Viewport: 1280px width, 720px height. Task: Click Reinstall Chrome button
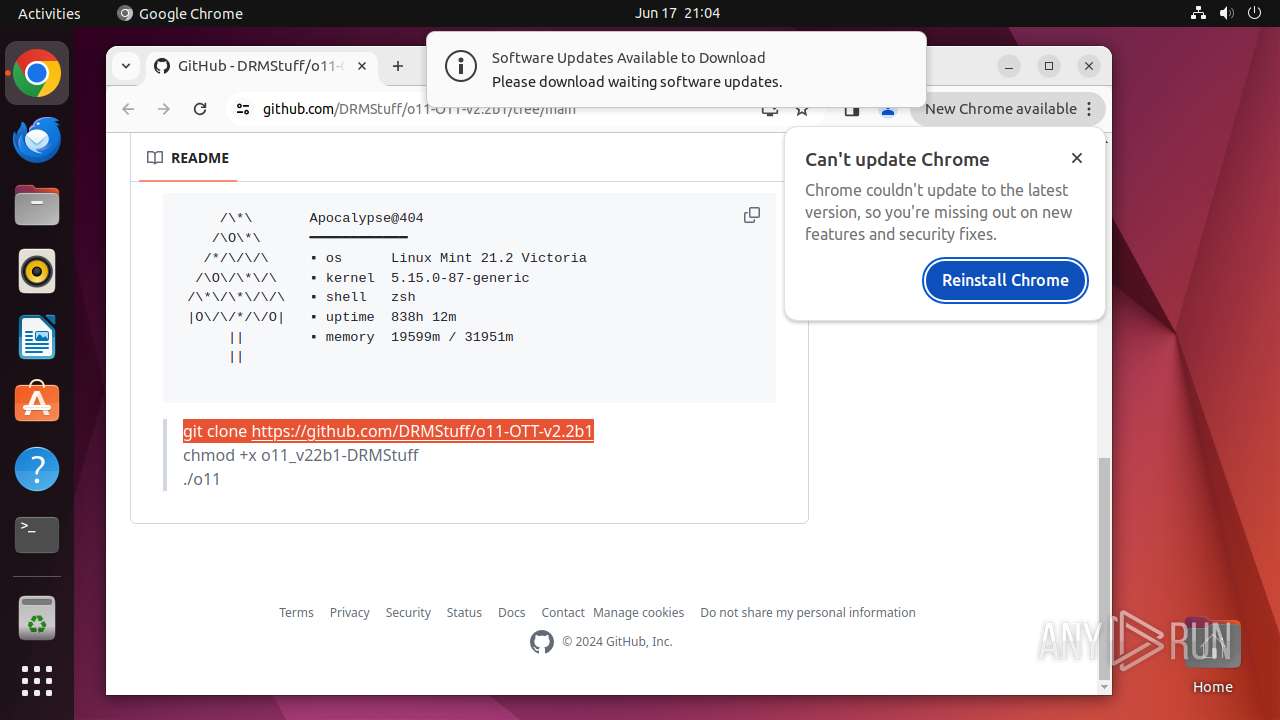pos(1005,280)
